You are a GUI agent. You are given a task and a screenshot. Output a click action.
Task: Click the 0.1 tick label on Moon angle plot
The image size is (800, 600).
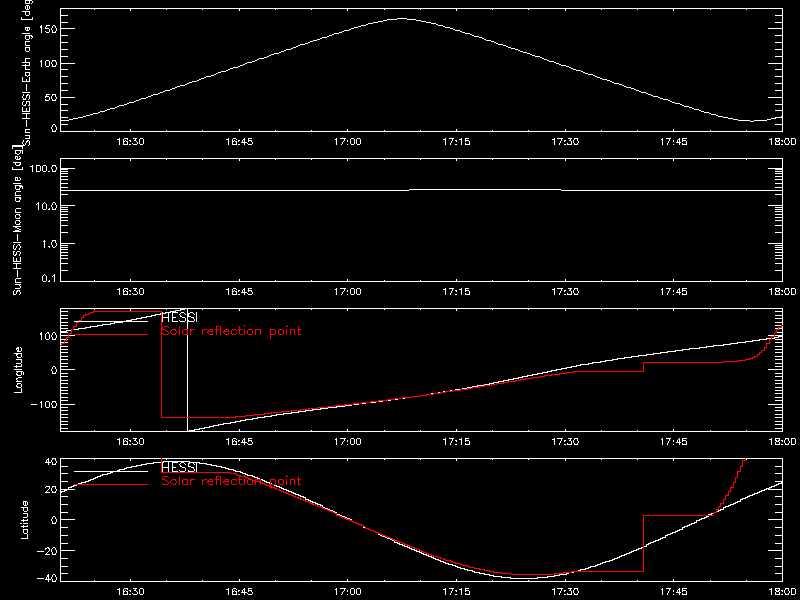coord(49,279)
